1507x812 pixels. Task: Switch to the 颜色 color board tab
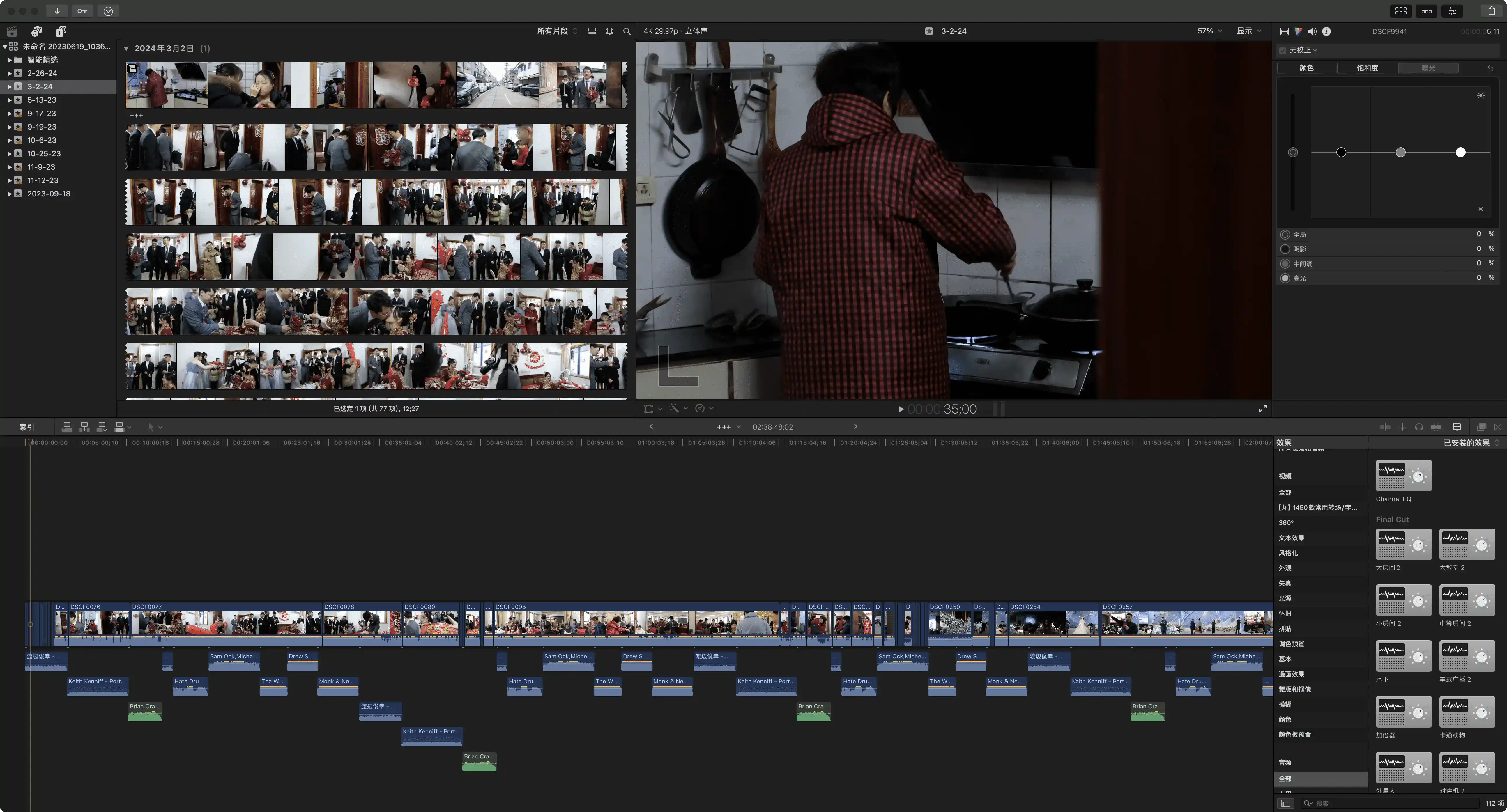pyautogui.click(x=1306, y=68)
